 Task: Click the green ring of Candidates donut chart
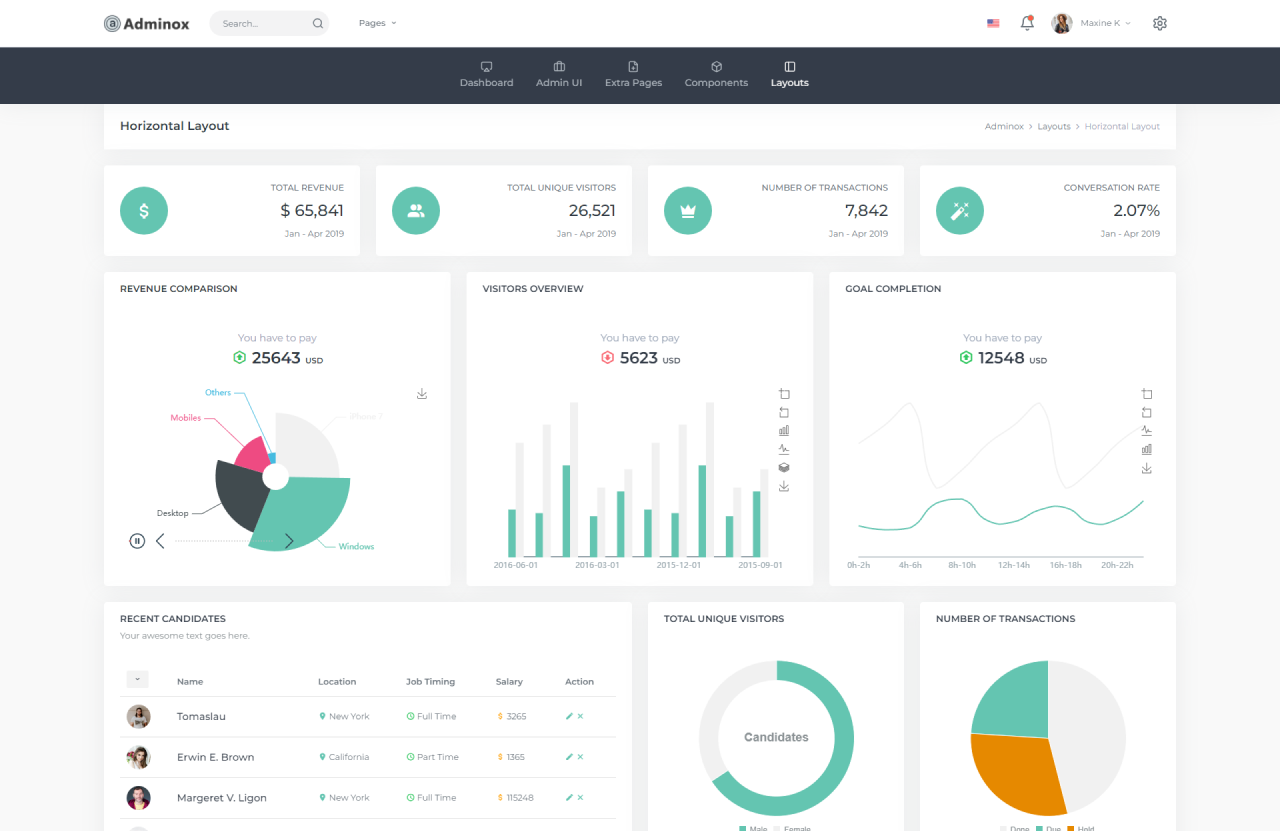842,737
